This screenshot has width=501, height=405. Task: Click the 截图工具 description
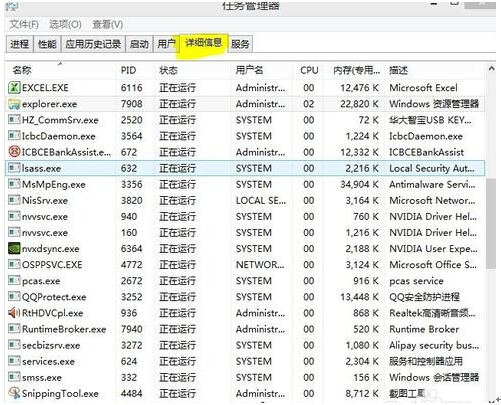pos(407,394)
